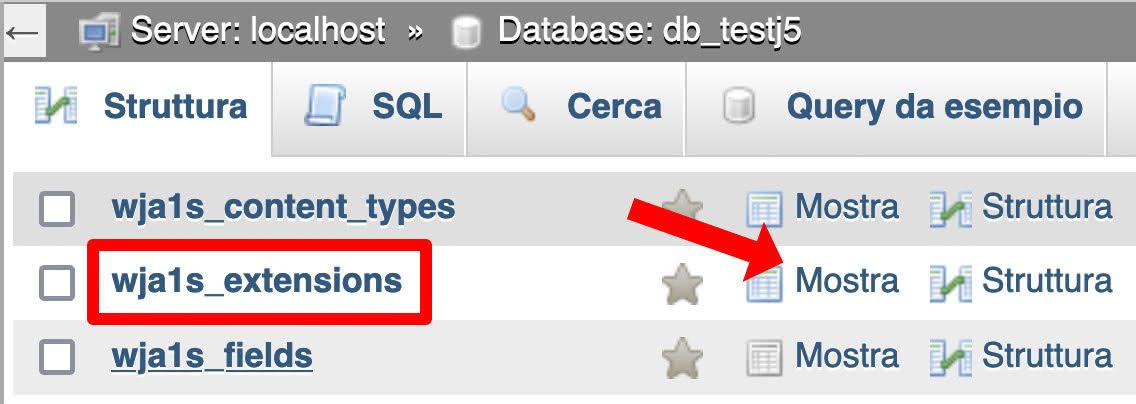Star the wja1s_fields table
This screenshot has width=1136, height=404.
click(x=682, y=357)
